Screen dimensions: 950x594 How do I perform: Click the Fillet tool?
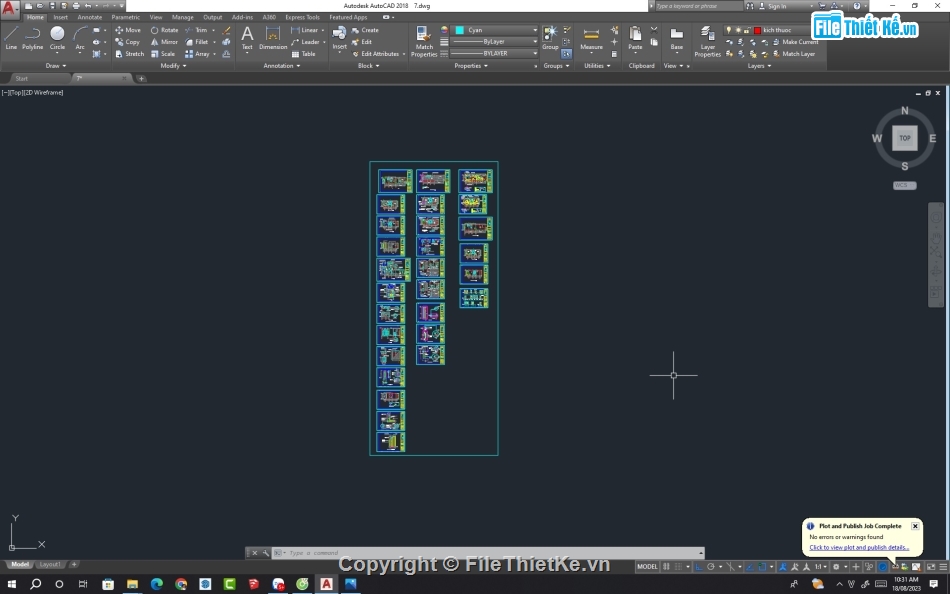197,42
